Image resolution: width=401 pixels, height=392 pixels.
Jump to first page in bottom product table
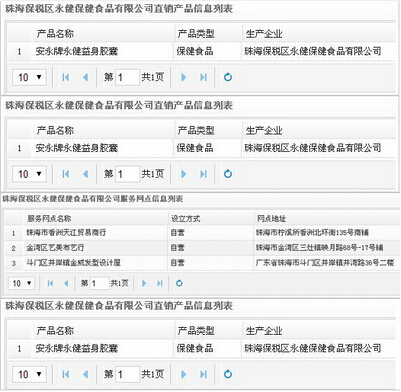(66, 374)
